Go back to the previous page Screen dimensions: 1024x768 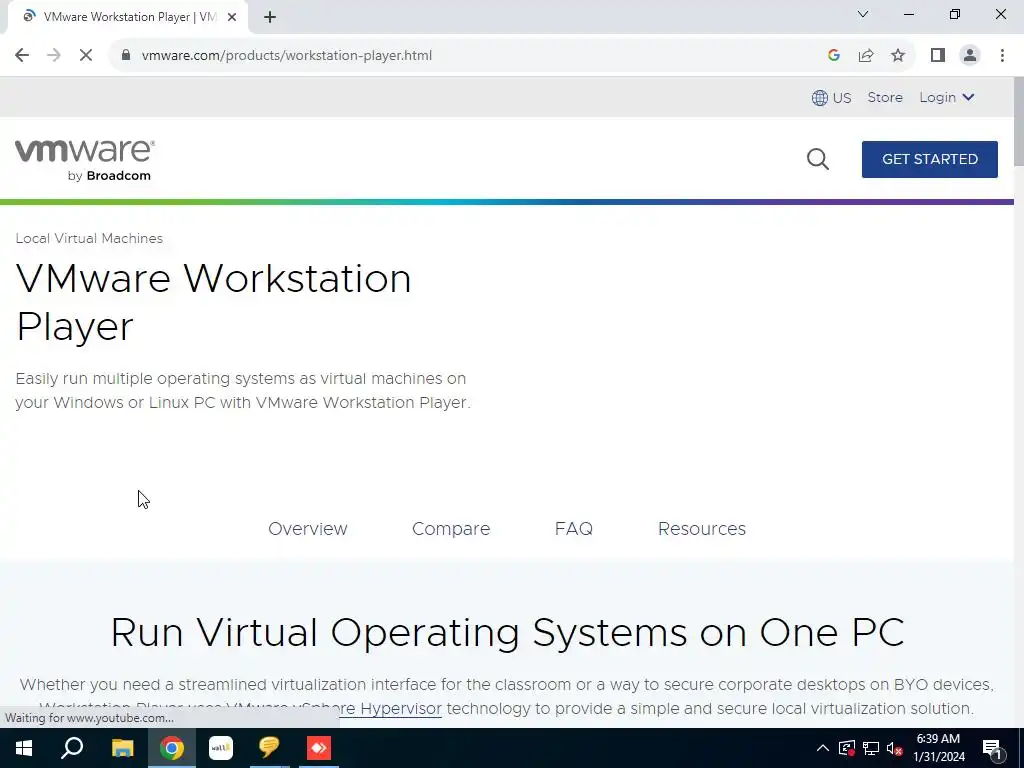[x=22, y=56]
